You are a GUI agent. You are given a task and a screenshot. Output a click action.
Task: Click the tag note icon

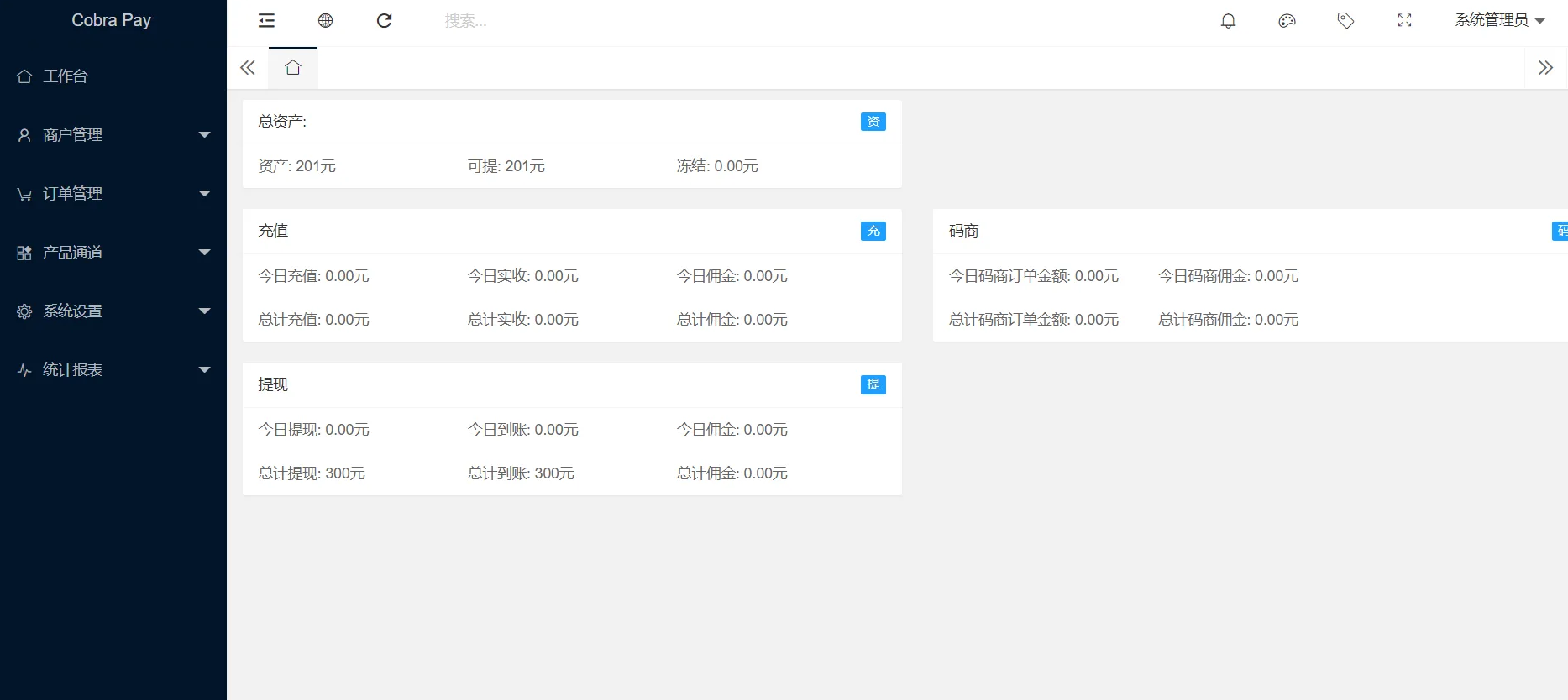coord(1345,21)
